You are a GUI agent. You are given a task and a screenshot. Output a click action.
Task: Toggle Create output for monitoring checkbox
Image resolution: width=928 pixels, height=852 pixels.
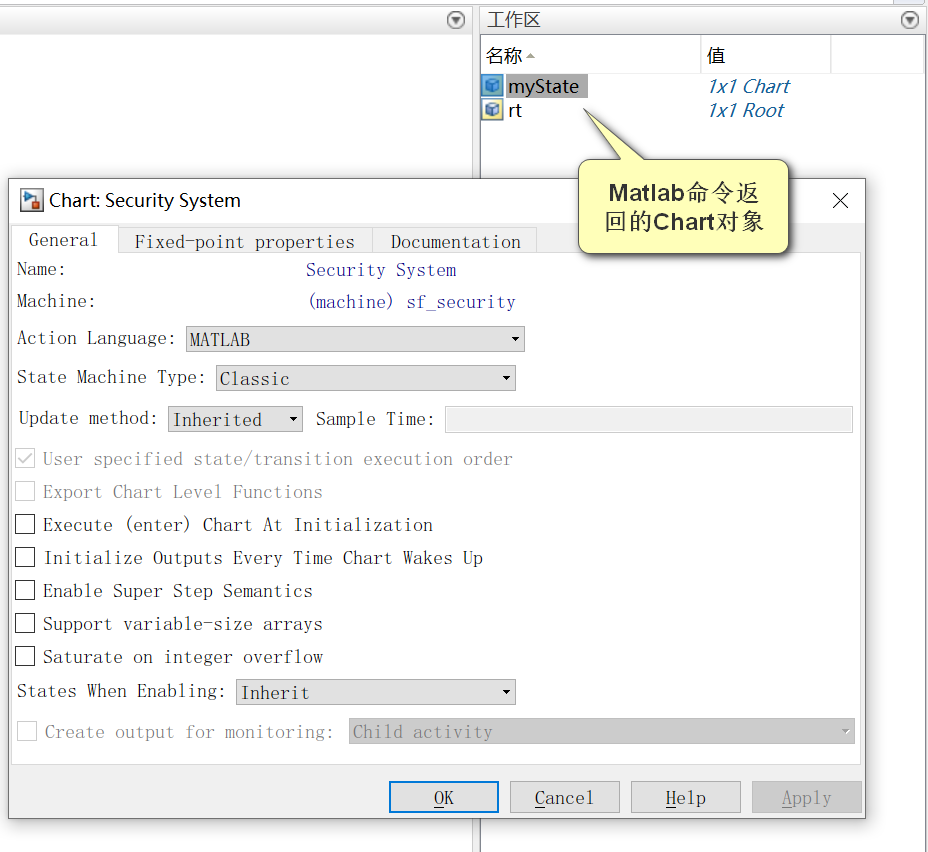pos(27,731)
